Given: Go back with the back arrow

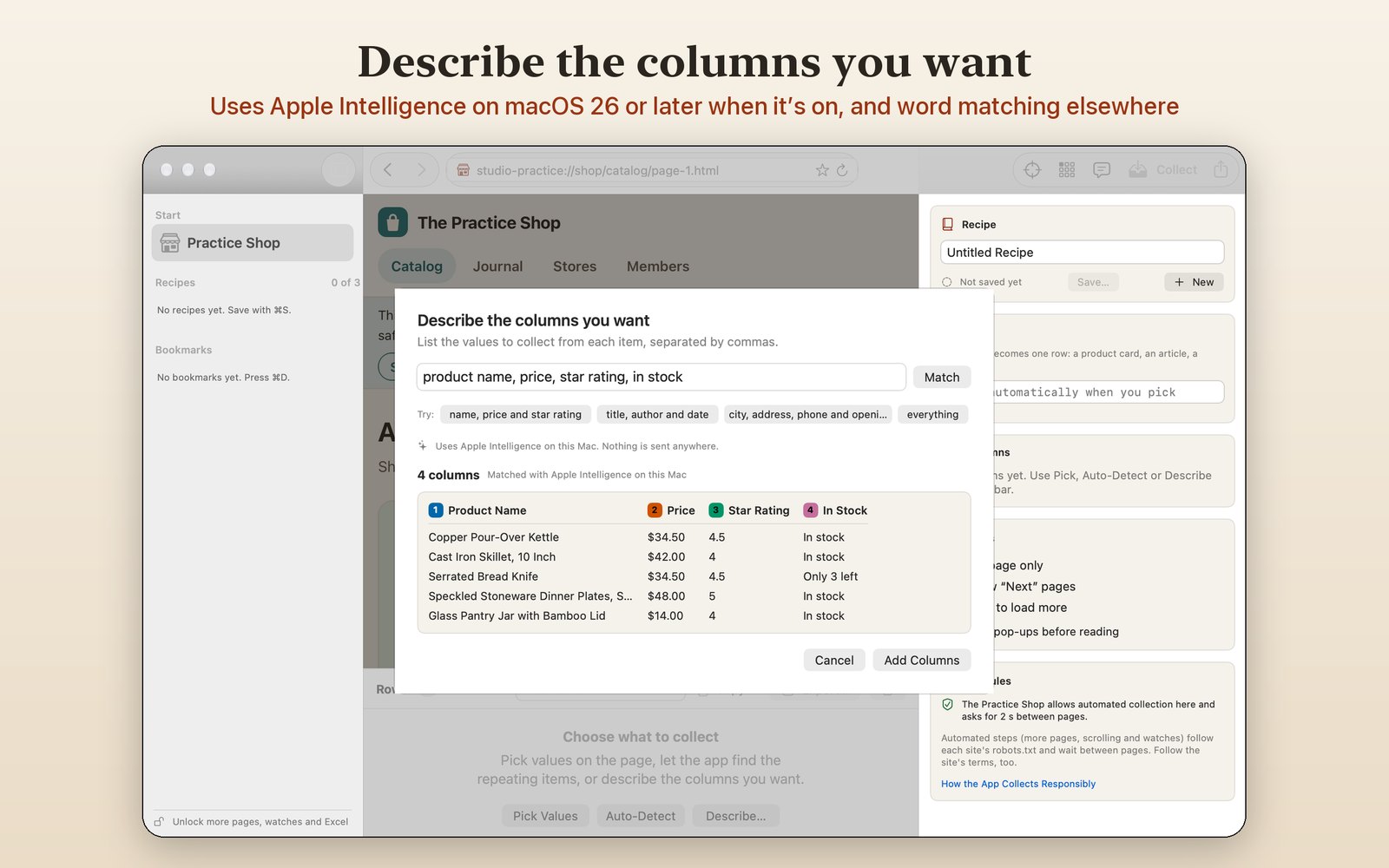Looking at the screenshot, I should pos(388,170).
